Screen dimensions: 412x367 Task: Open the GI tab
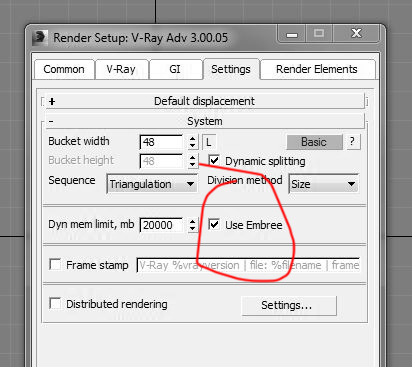[175, 69]
